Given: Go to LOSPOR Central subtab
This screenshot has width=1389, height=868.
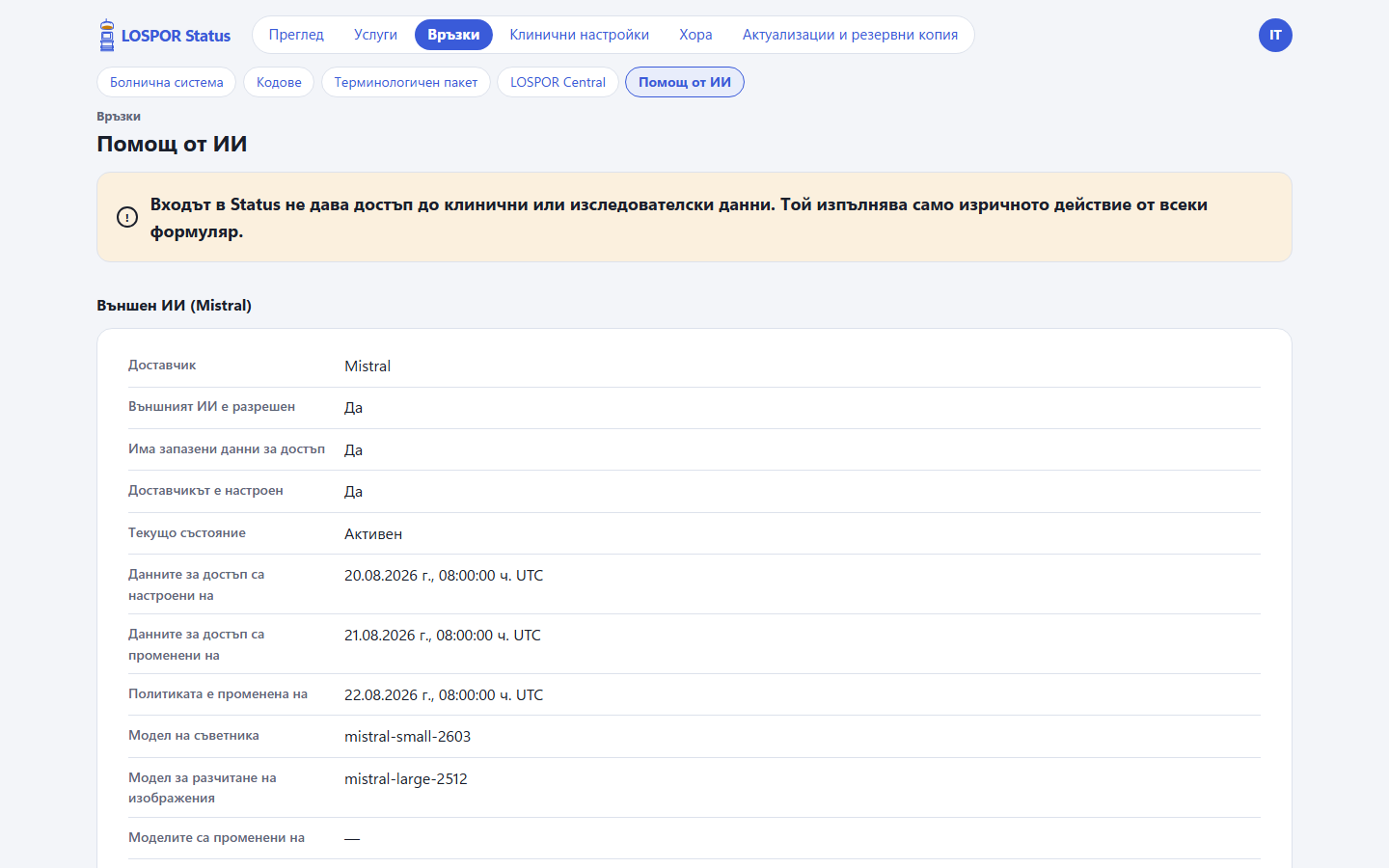Looking at the screenshot, I should (558, 82).
